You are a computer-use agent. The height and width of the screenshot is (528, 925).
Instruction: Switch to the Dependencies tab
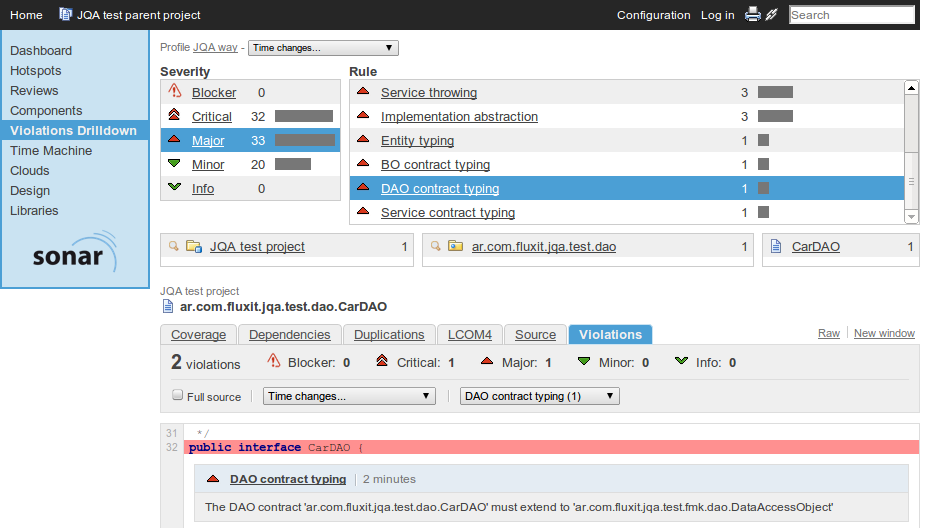pos(290,334)
